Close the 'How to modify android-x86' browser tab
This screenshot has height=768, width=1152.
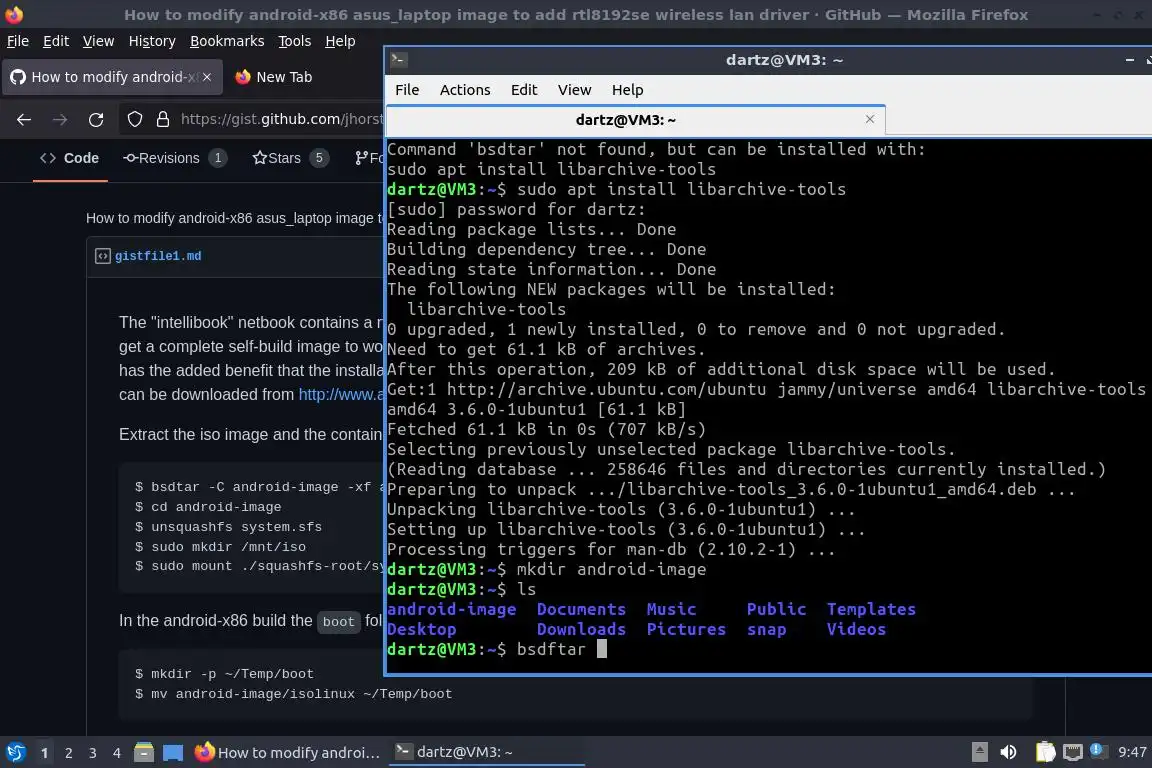click(207, 76)
